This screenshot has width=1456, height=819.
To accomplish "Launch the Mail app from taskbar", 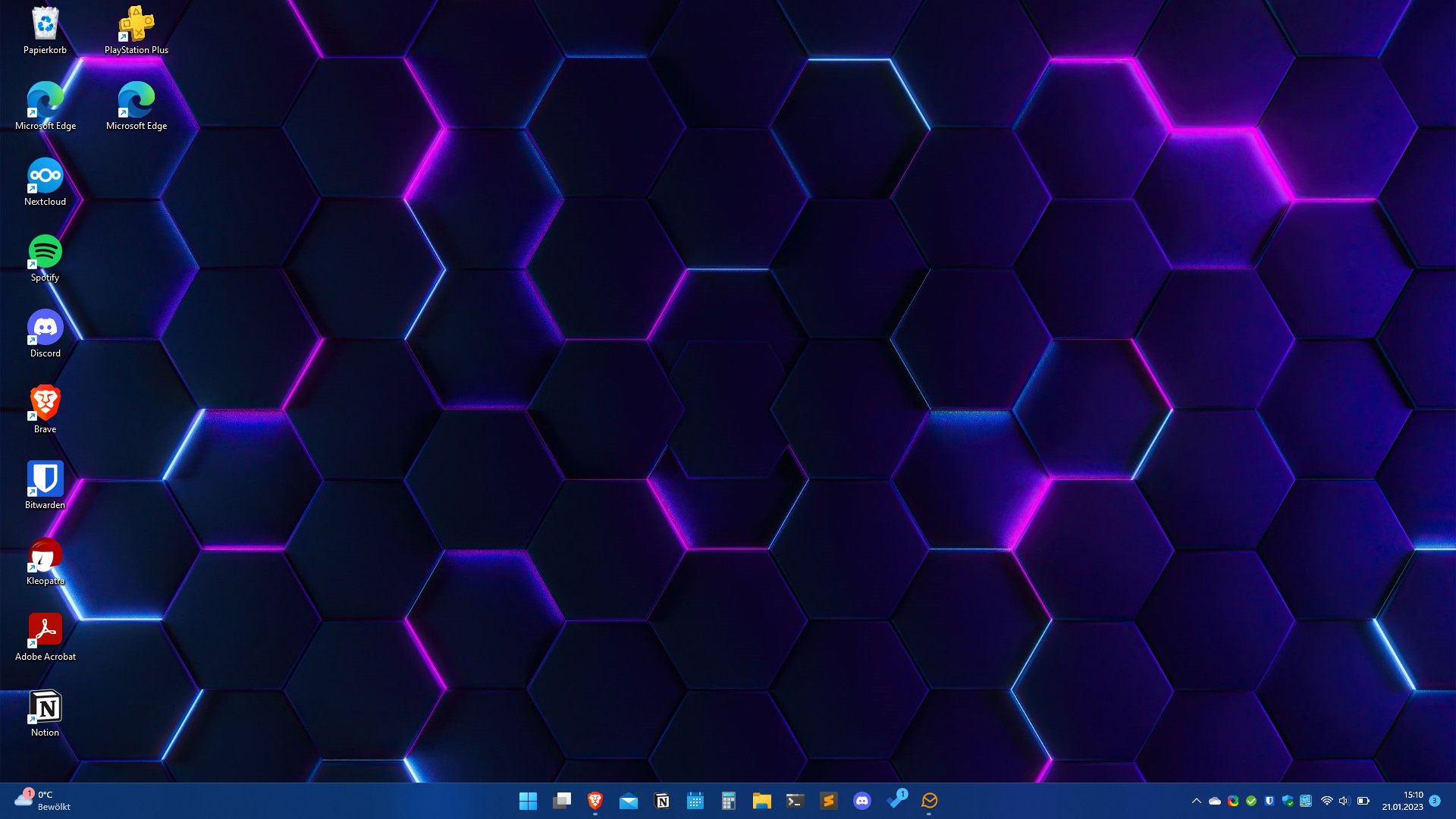I will tap(629, 801).
